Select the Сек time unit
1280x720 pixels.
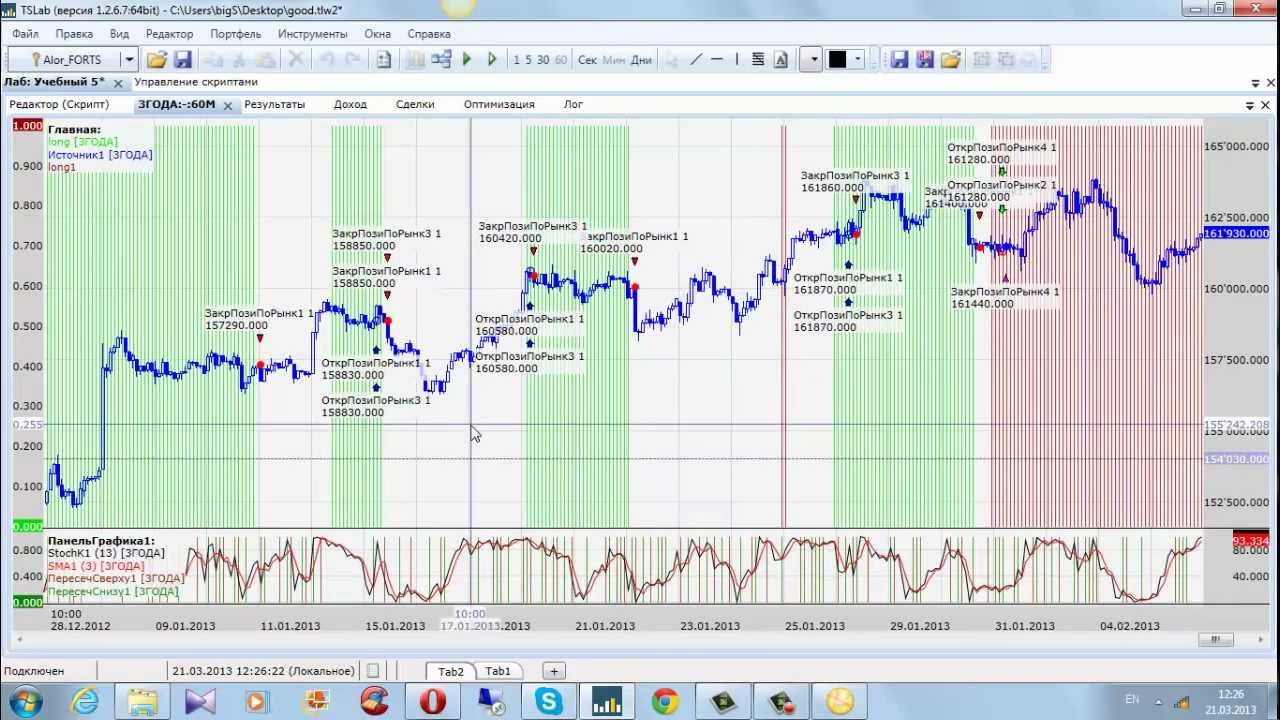click(587, 60)
